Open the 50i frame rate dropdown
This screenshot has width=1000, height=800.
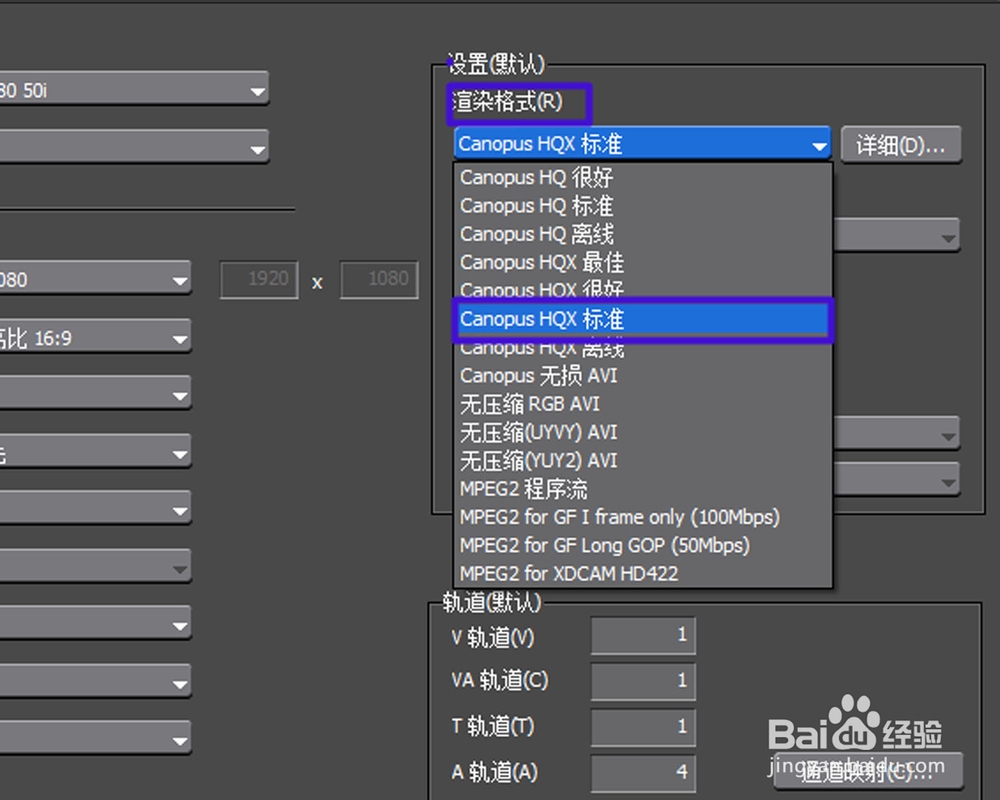click(134, 89)
